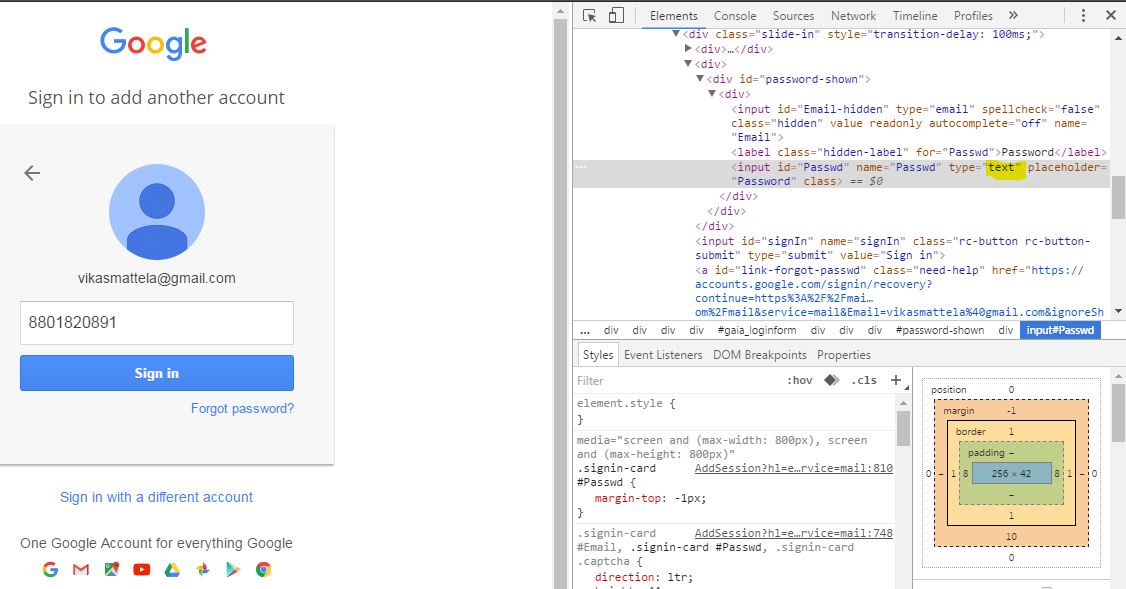Click the Google Drive icon

pyautogui.click(x=172, y=570)
